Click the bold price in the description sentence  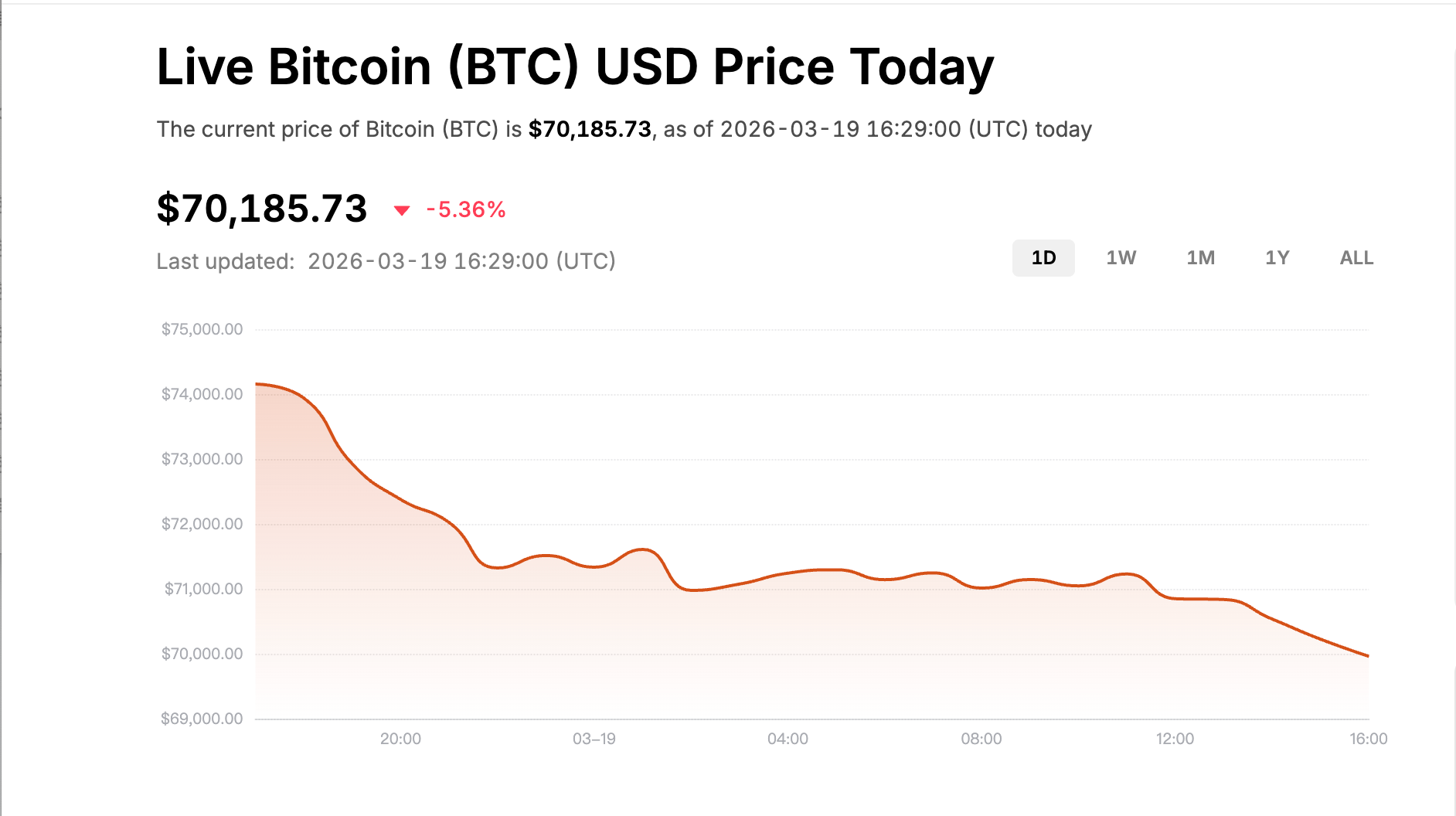point(590,129)
